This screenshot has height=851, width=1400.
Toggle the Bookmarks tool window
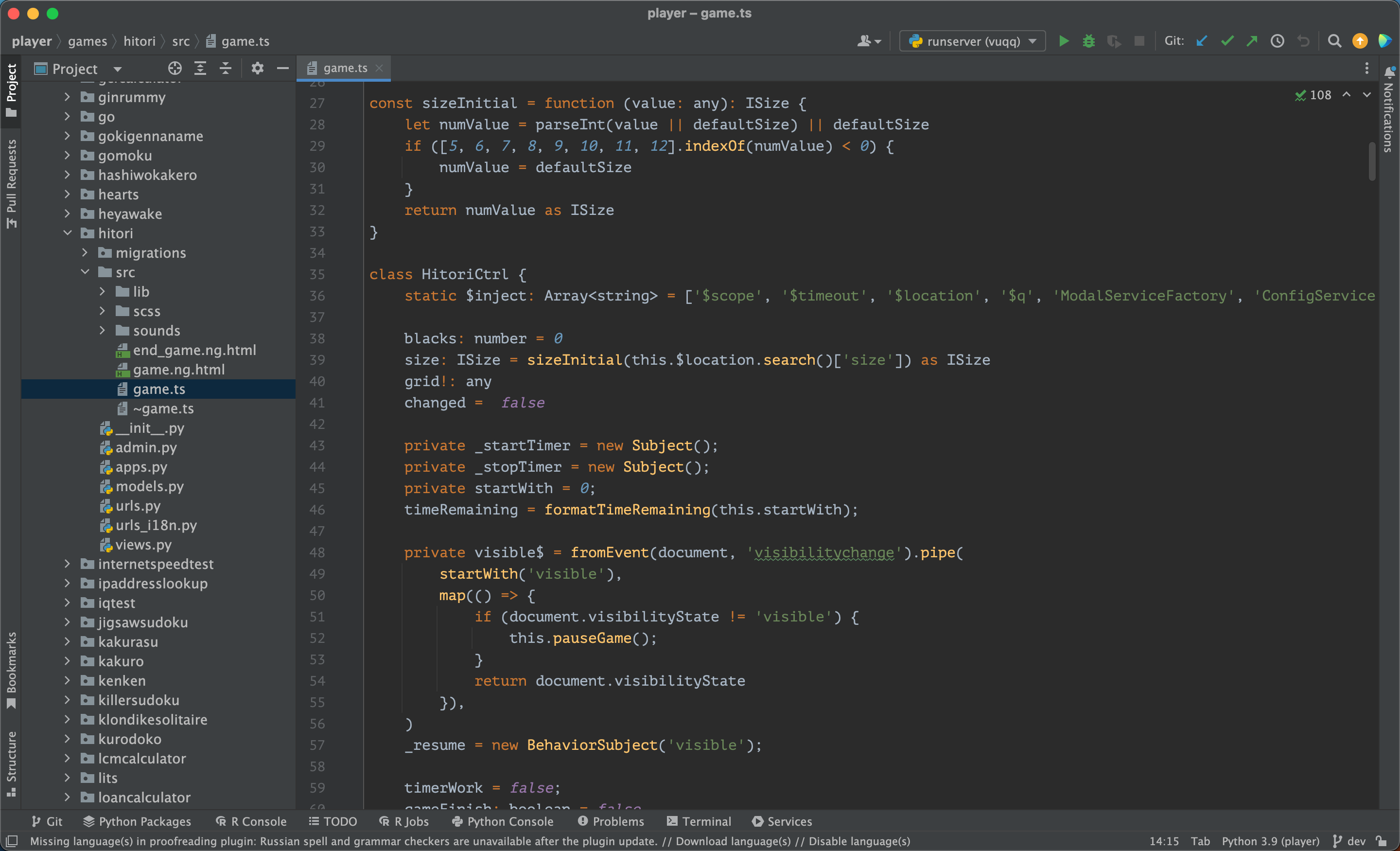11,670
